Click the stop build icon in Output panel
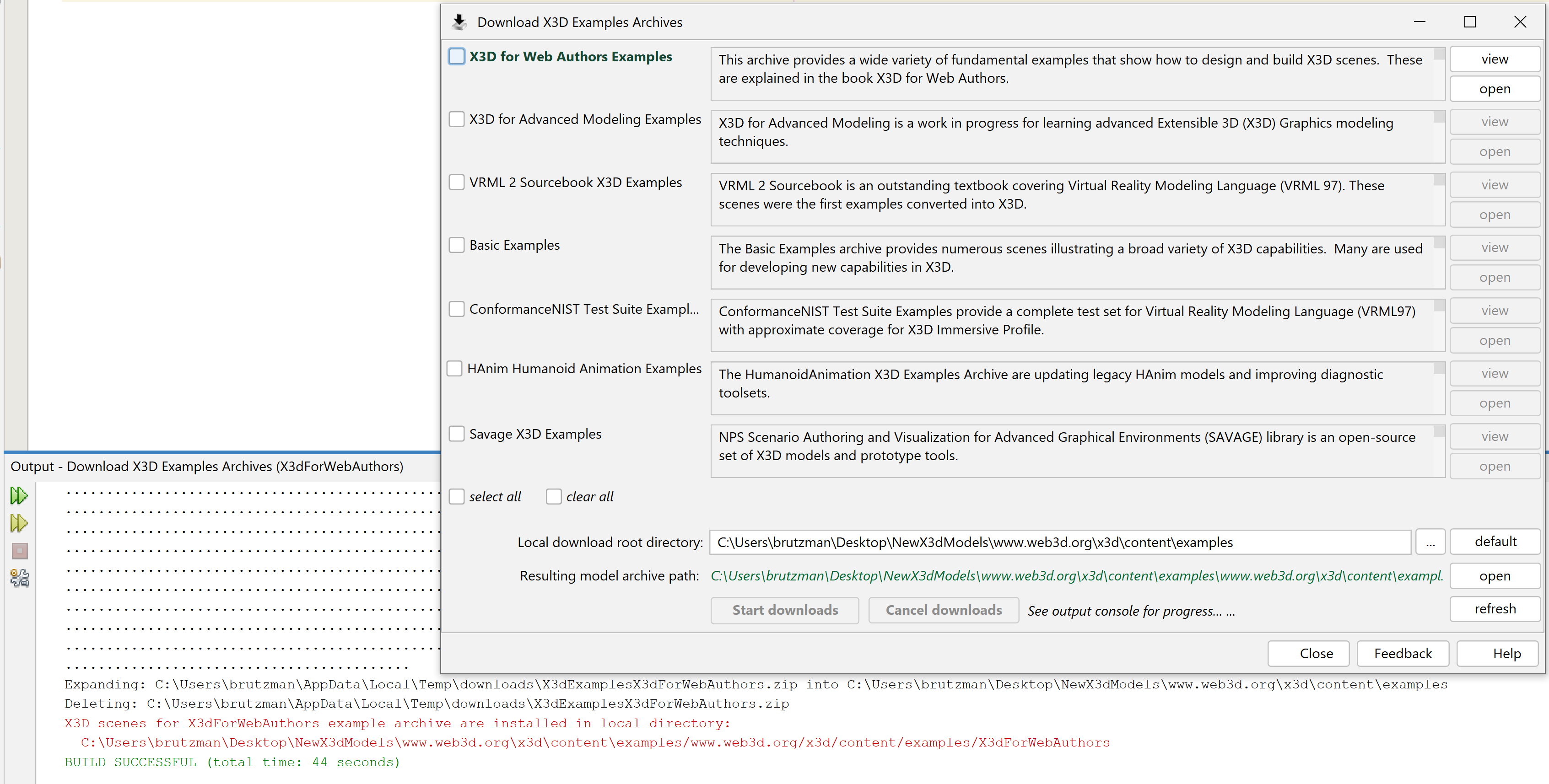 pos(19,551)
